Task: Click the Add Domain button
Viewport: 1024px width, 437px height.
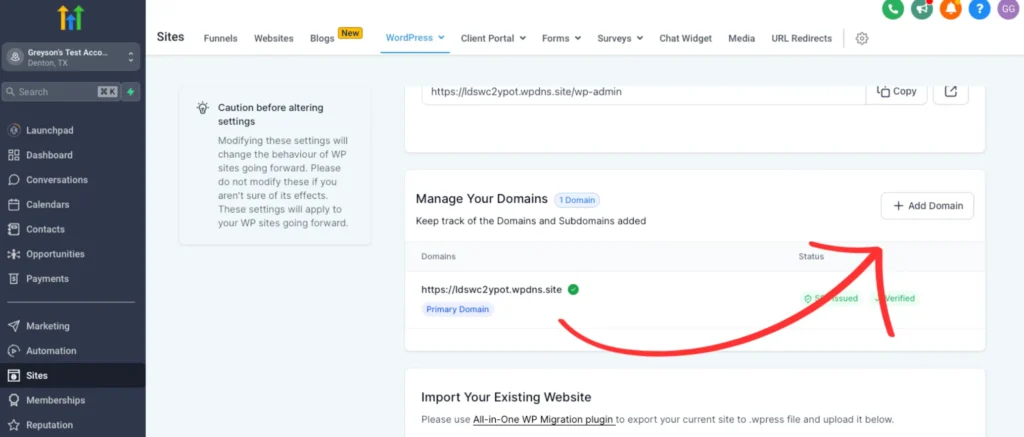Action: (x=927, y=206)
